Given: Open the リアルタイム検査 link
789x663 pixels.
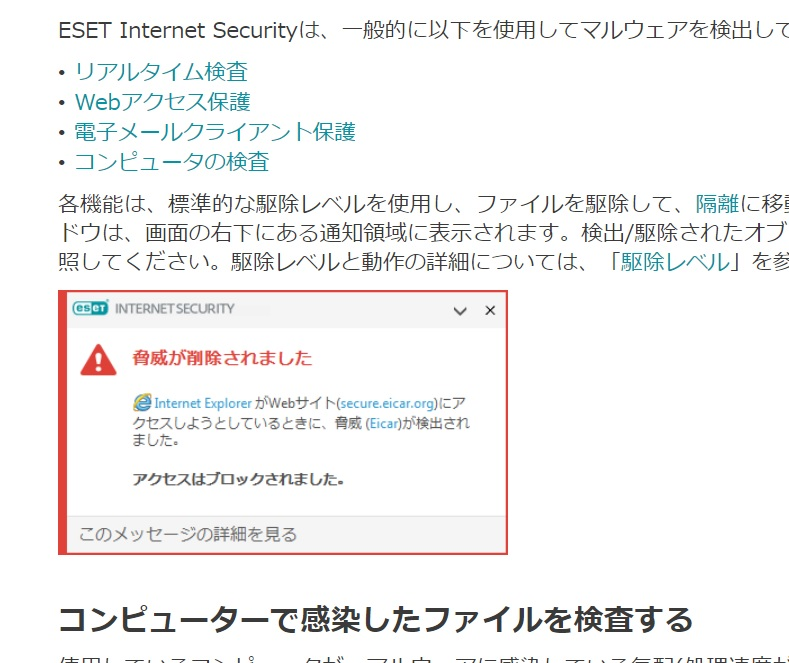Looking at the screenshot, I should [x=161, y=72].
